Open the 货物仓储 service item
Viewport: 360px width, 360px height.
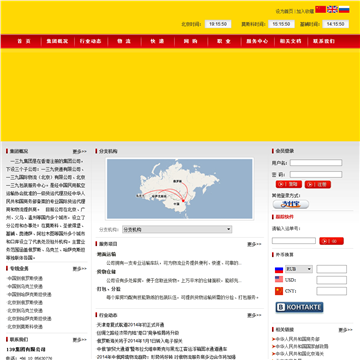click(x=106, y=272)
